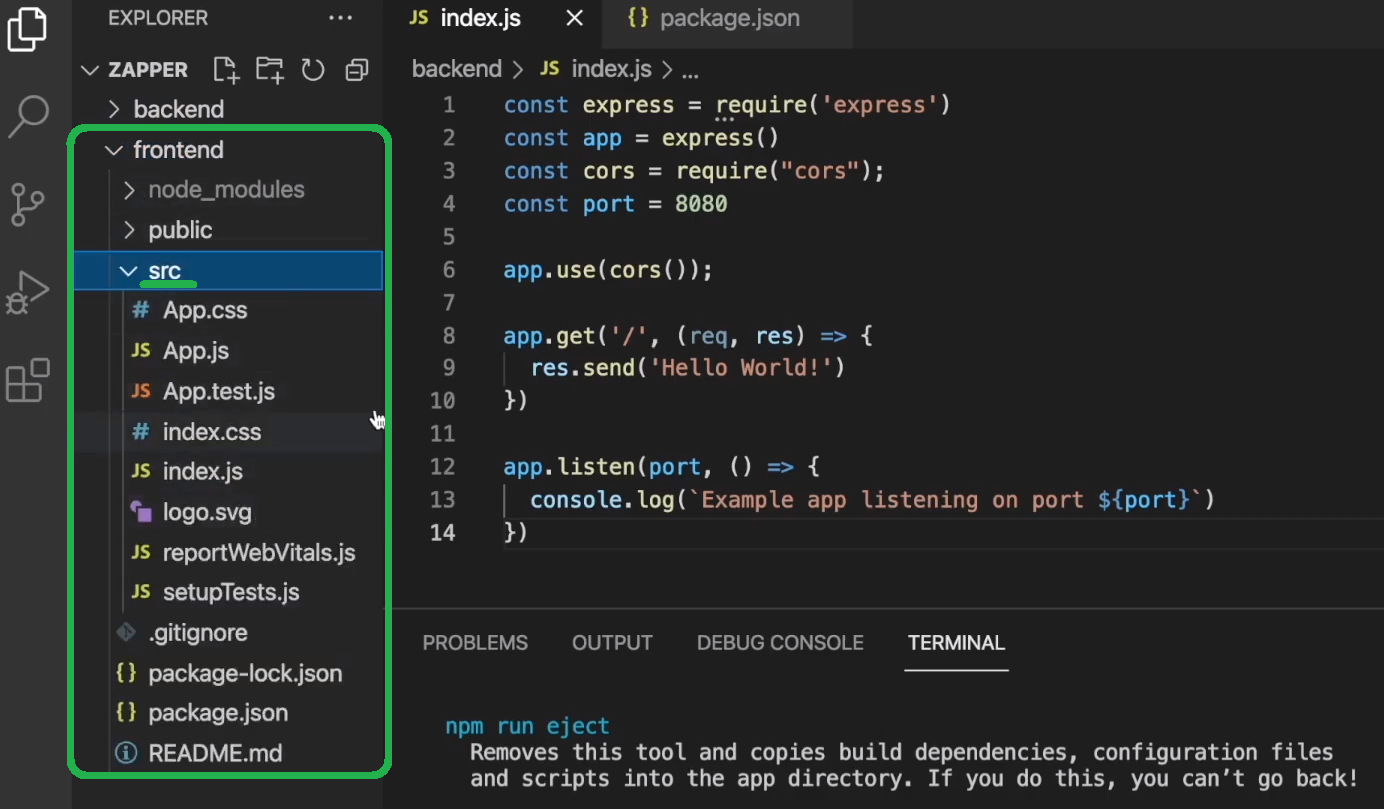
Task: Open the Search view in activity bar
Action: pos(28,116)
